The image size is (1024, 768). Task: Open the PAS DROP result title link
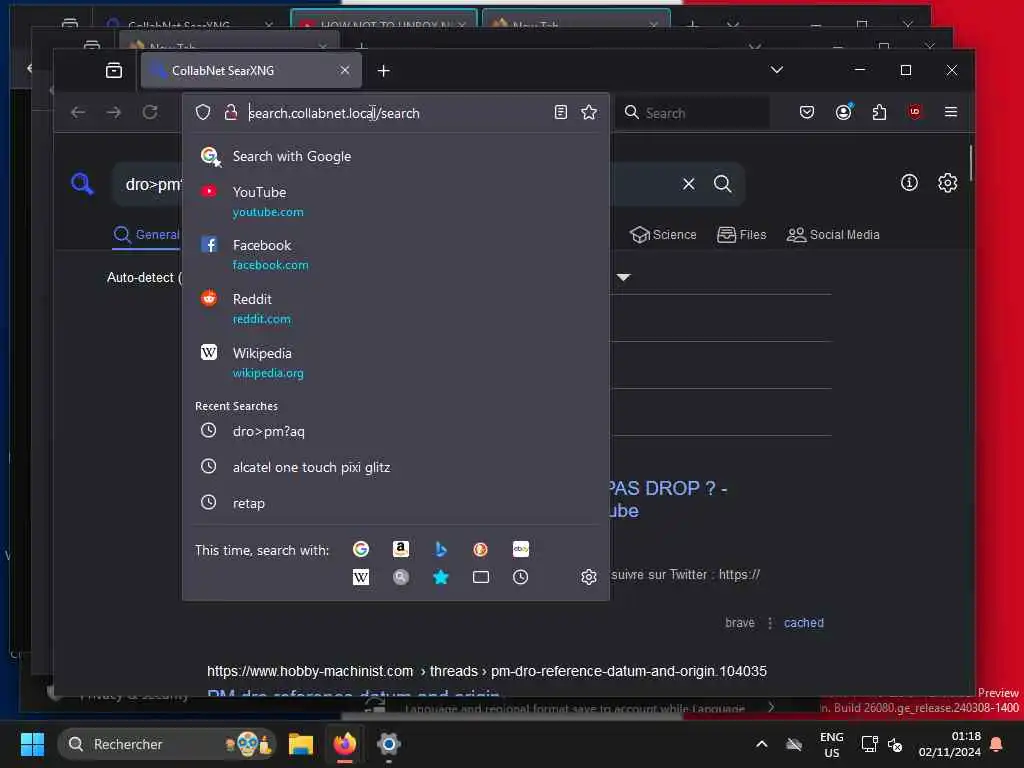tap(667, 500)
